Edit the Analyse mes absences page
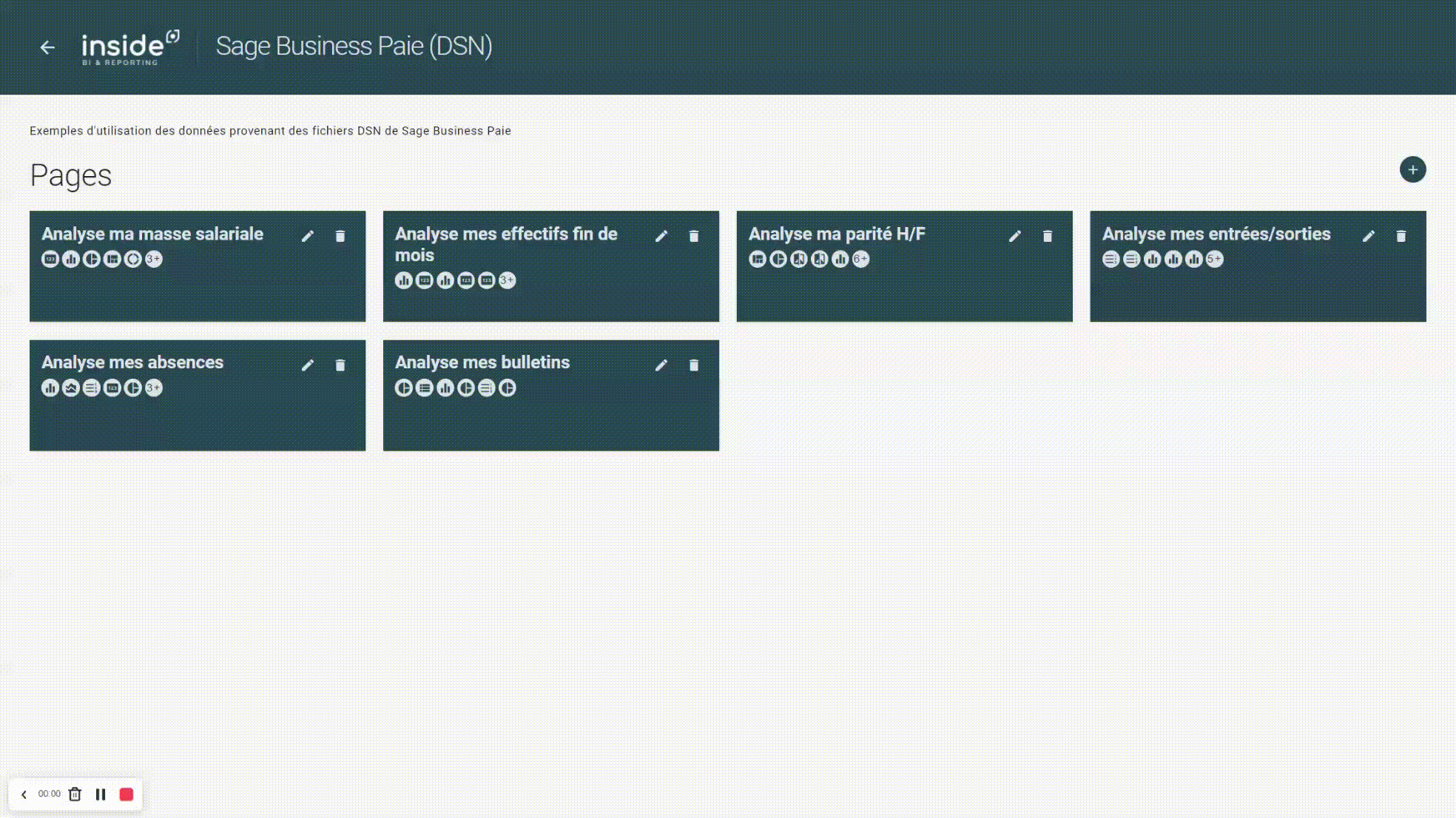The height and width of the screenshot is (818, 1456). tap(308, 365)
